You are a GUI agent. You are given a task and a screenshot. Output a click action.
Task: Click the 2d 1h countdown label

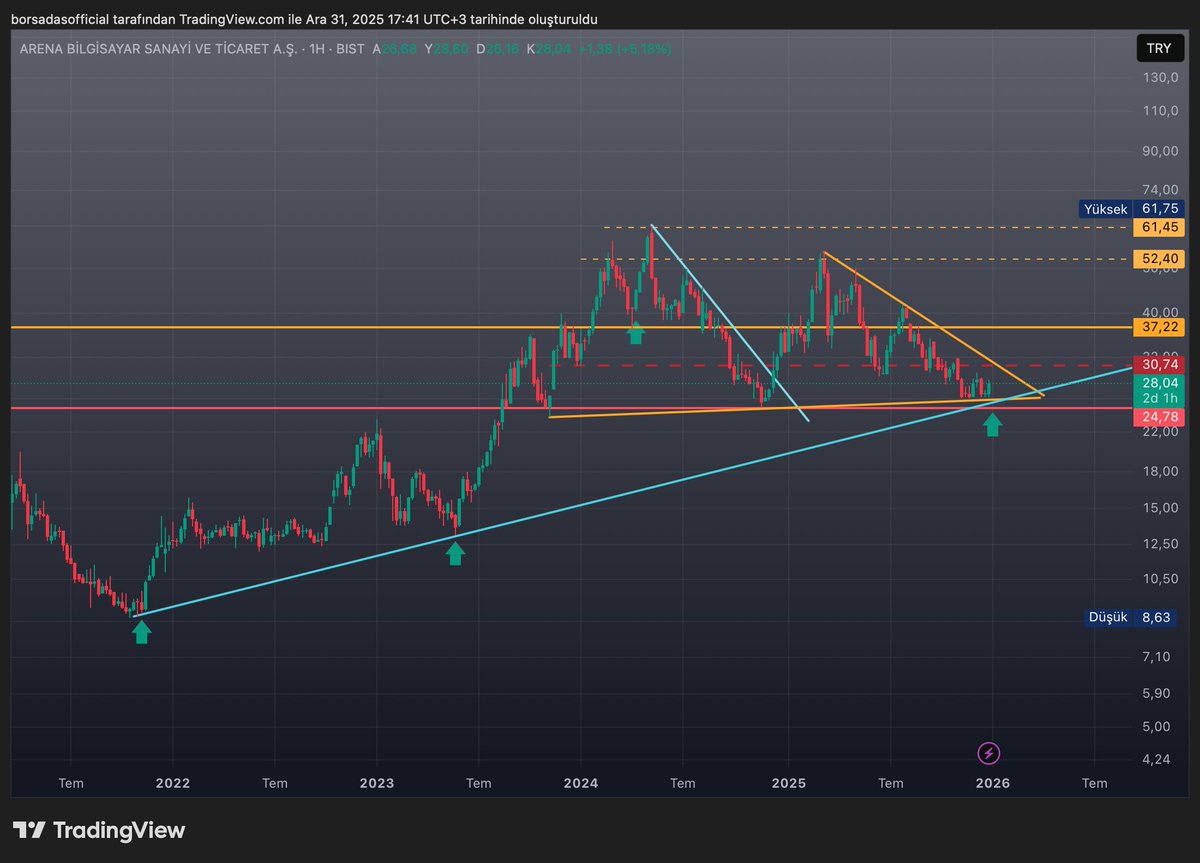point(1160,398)
